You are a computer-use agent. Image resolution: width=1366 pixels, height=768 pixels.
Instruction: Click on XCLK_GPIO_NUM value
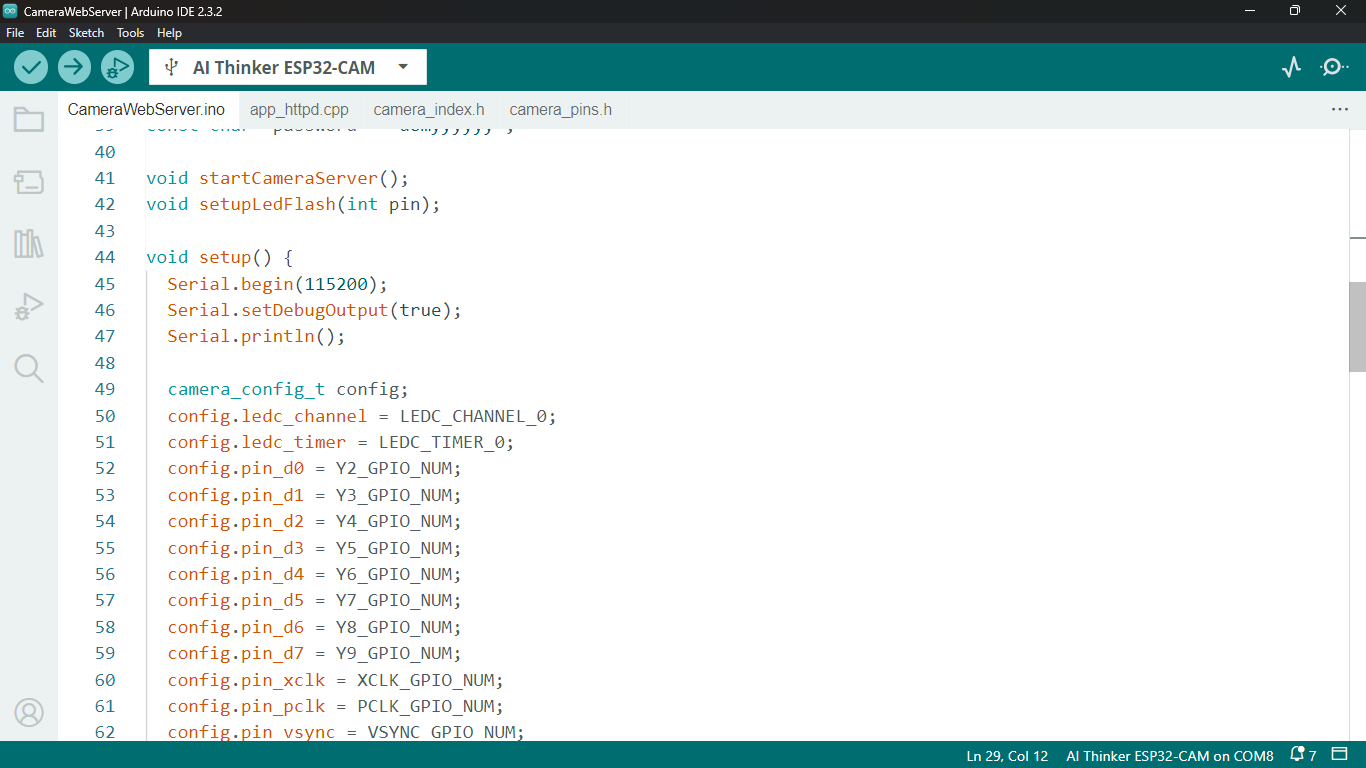pyautogui.click(x=425, y=680)
